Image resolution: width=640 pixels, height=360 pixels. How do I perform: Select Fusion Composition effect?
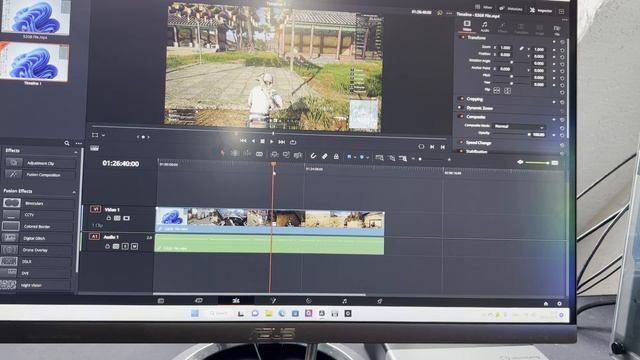pos(40,174)
